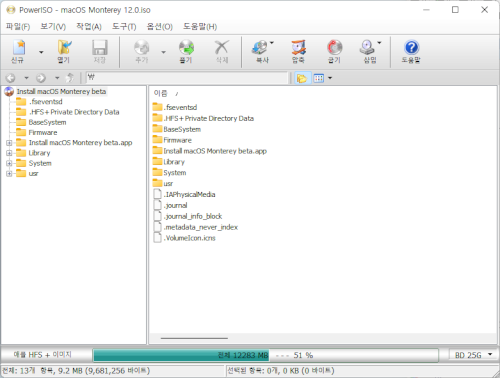Select usr folder in the left tree

pos(33,174)
